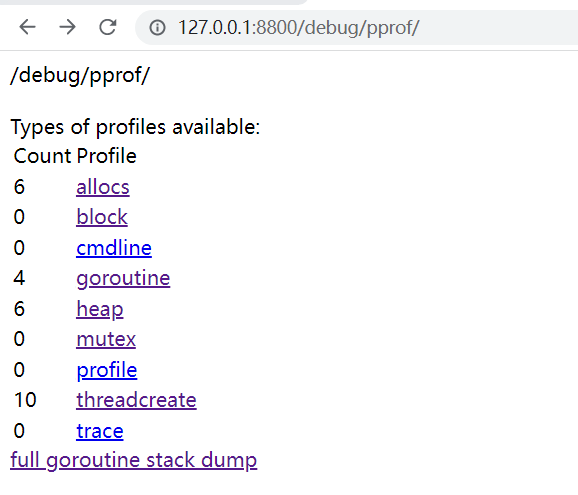Open the heap profile link

pos(100,309)
